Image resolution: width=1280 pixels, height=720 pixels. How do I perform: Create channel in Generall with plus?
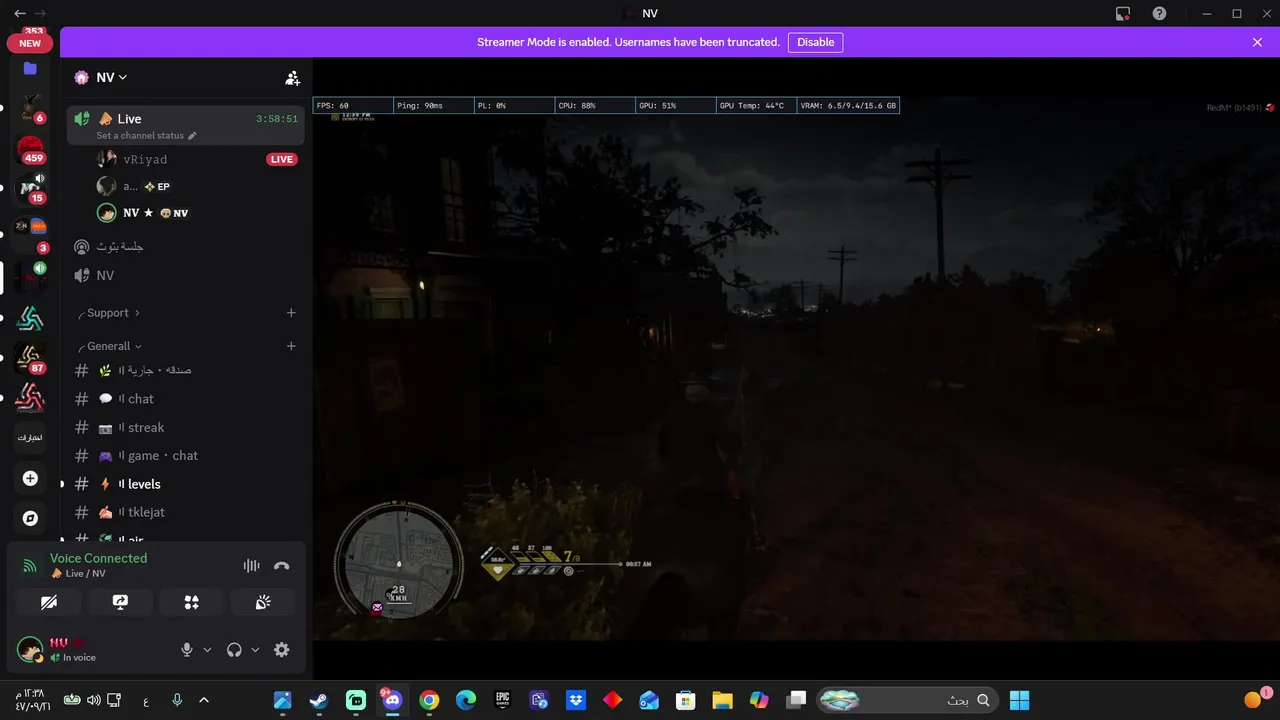click(x=291, y=346)
